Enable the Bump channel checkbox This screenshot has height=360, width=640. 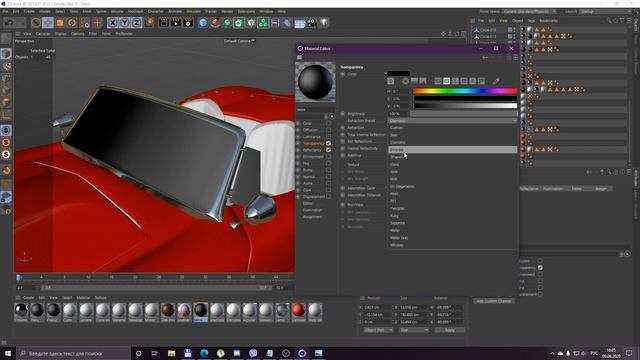click(x=329, y=170)
